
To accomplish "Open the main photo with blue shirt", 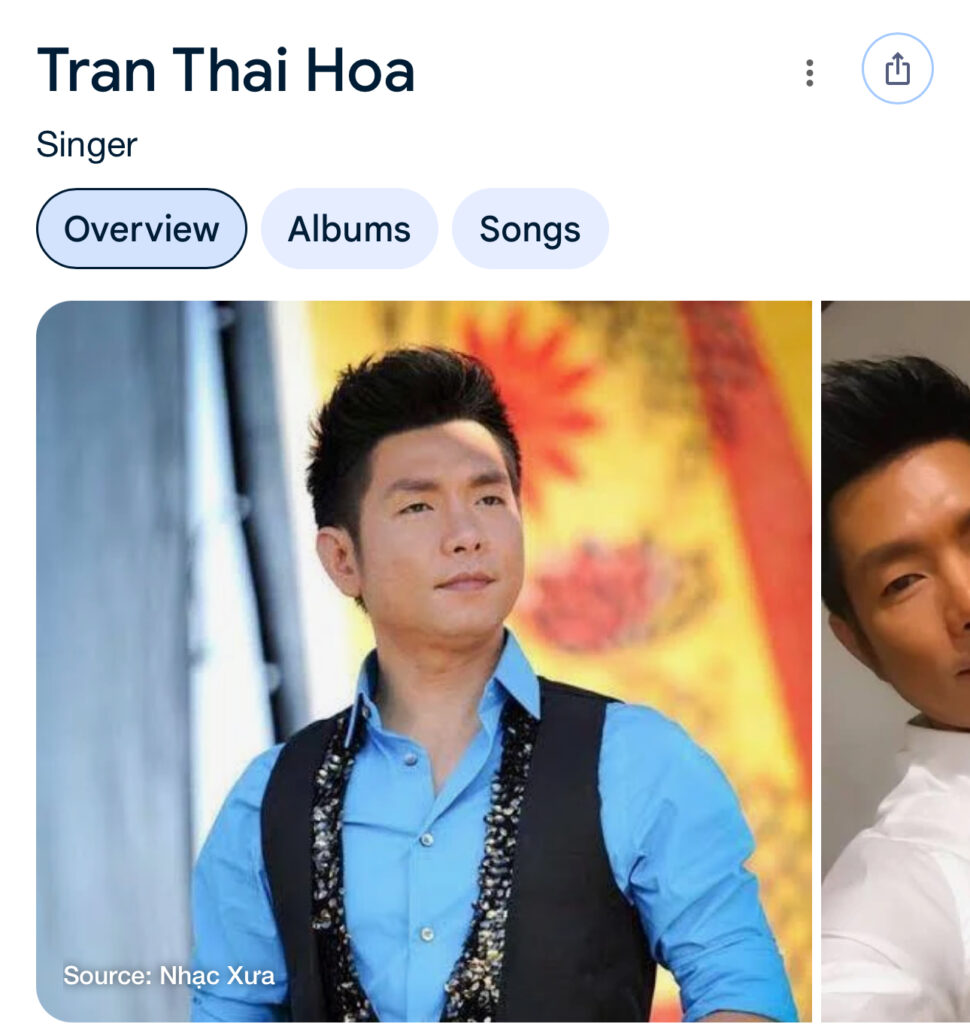I will click(x=424, y=661).
